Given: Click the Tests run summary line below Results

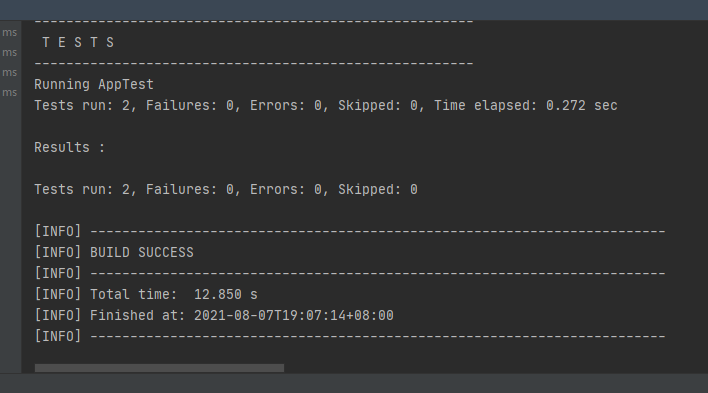Looking at the screenshot, I should click(226, 189).
